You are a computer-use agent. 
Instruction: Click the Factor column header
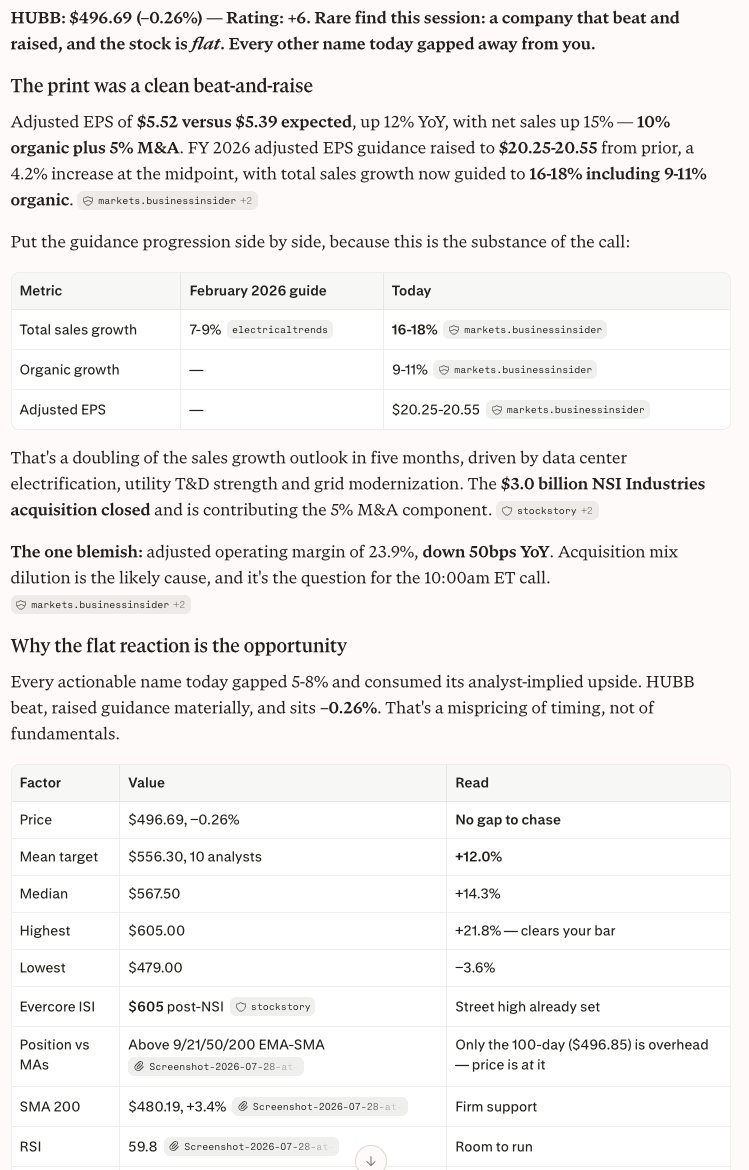click(40, 783)
